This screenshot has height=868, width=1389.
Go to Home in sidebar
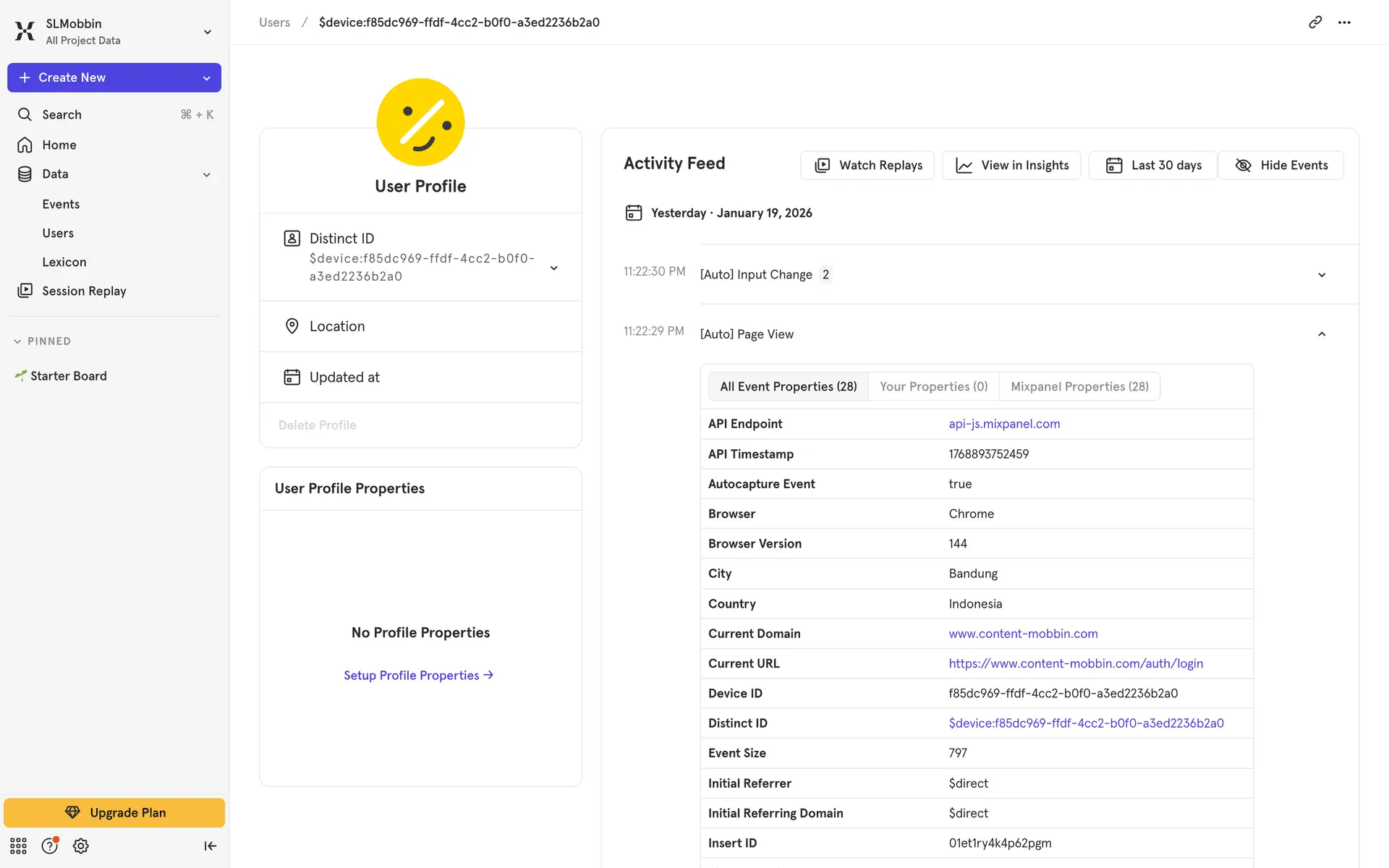59,145
